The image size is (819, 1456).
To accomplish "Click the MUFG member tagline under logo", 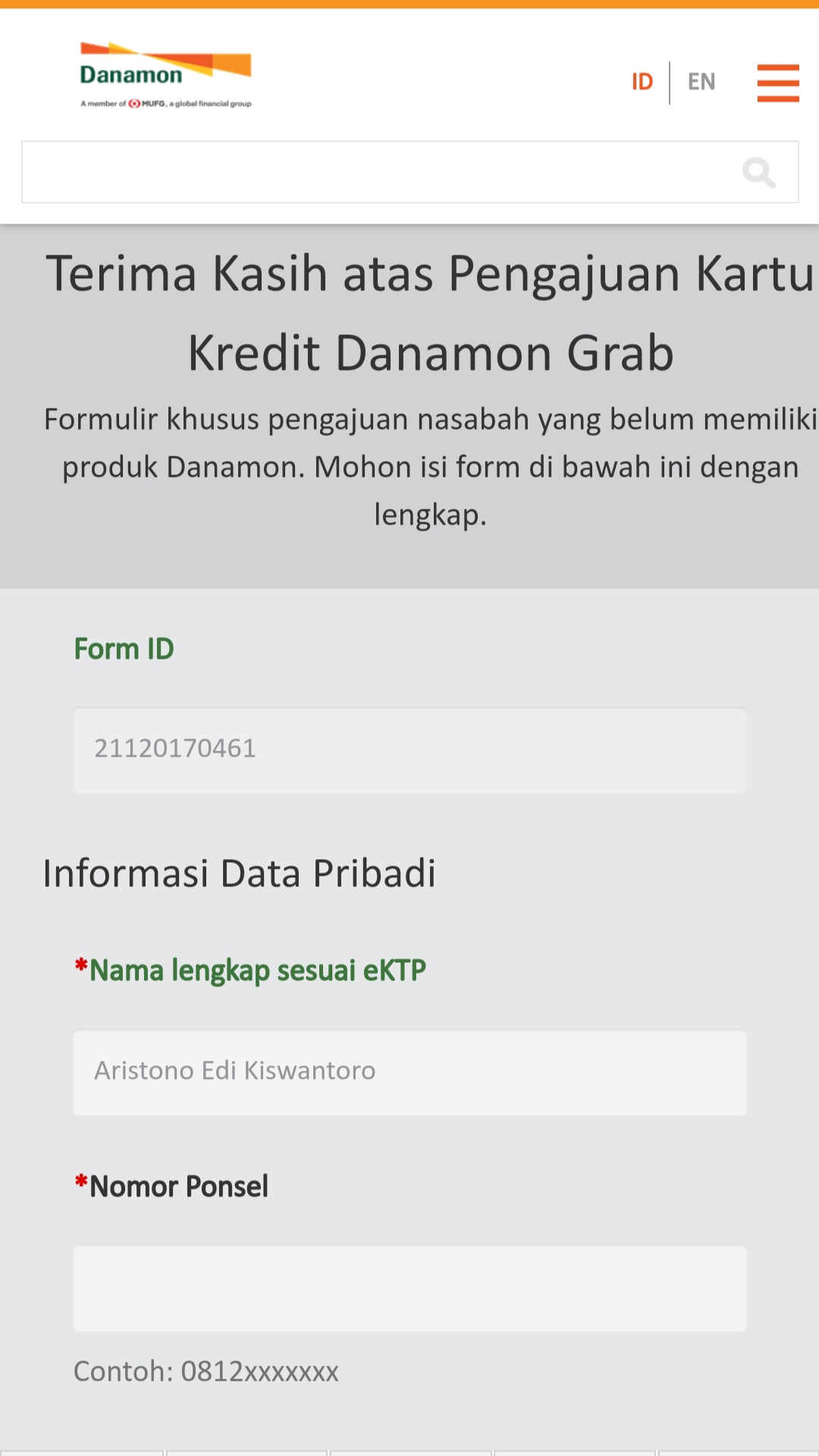I will (165, 104).
